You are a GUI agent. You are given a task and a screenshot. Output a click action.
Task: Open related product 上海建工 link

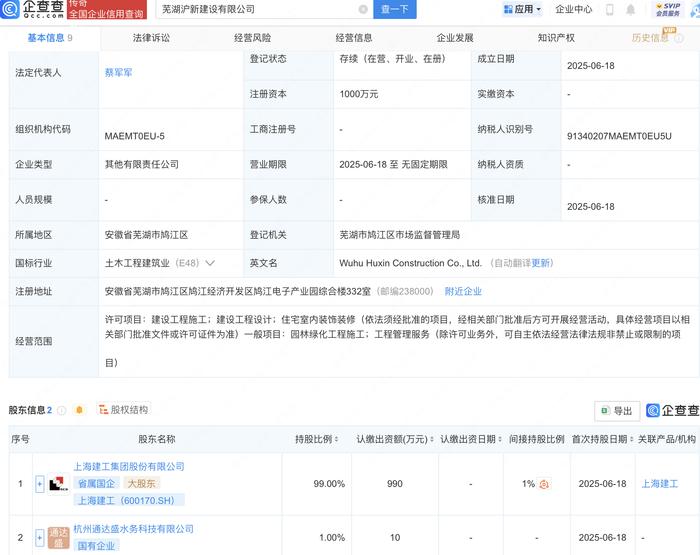tap(659, 484)
